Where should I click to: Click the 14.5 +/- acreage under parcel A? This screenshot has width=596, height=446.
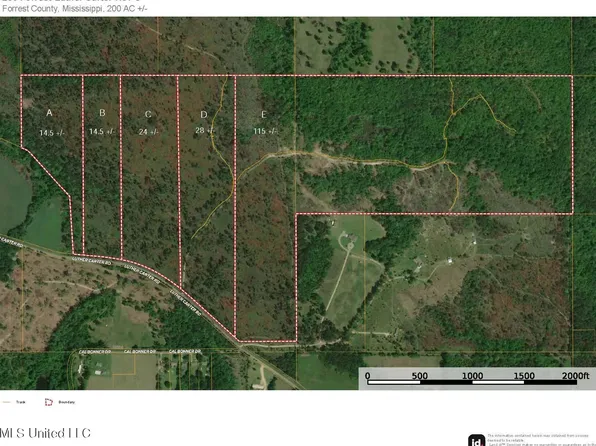coord(52,133)
